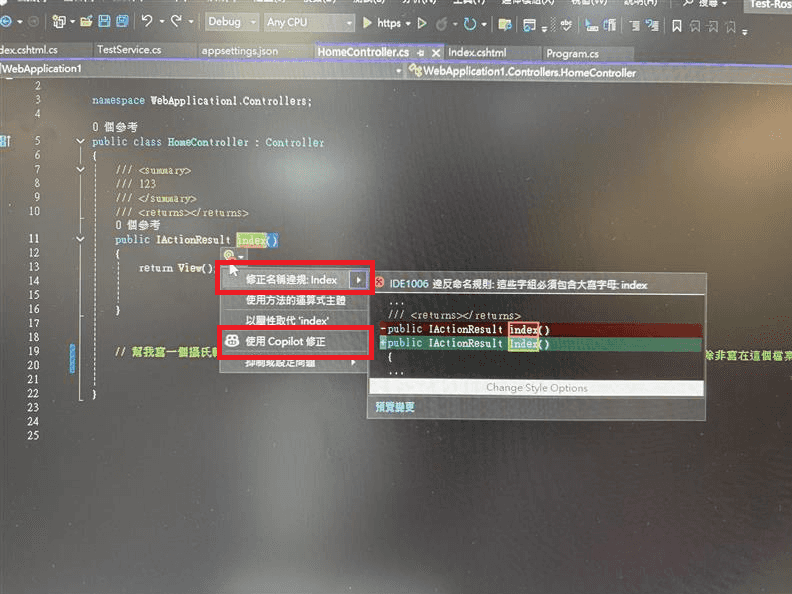Click the Redo arrow icon
792x594 pixels.
coord(176,21)
